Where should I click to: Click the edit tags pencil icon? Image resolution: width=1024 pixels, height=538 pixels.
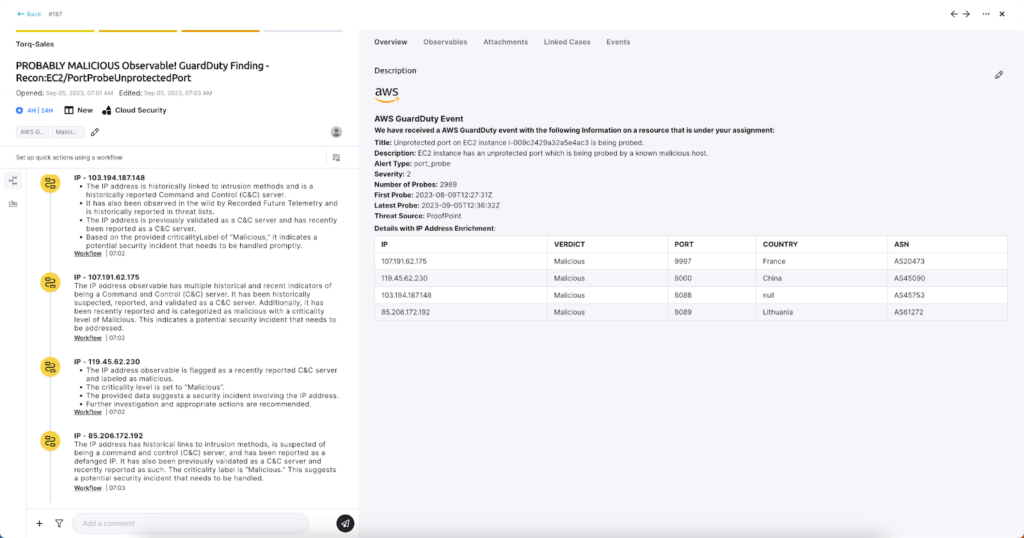click(95, 132)
